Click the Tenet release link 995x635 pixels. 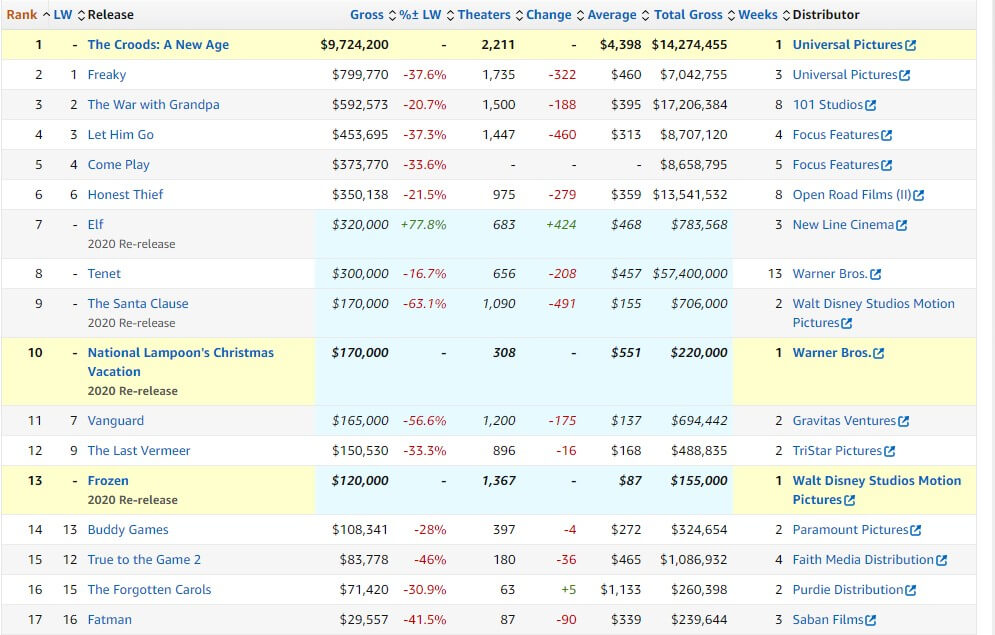click(x=104, y=274)
